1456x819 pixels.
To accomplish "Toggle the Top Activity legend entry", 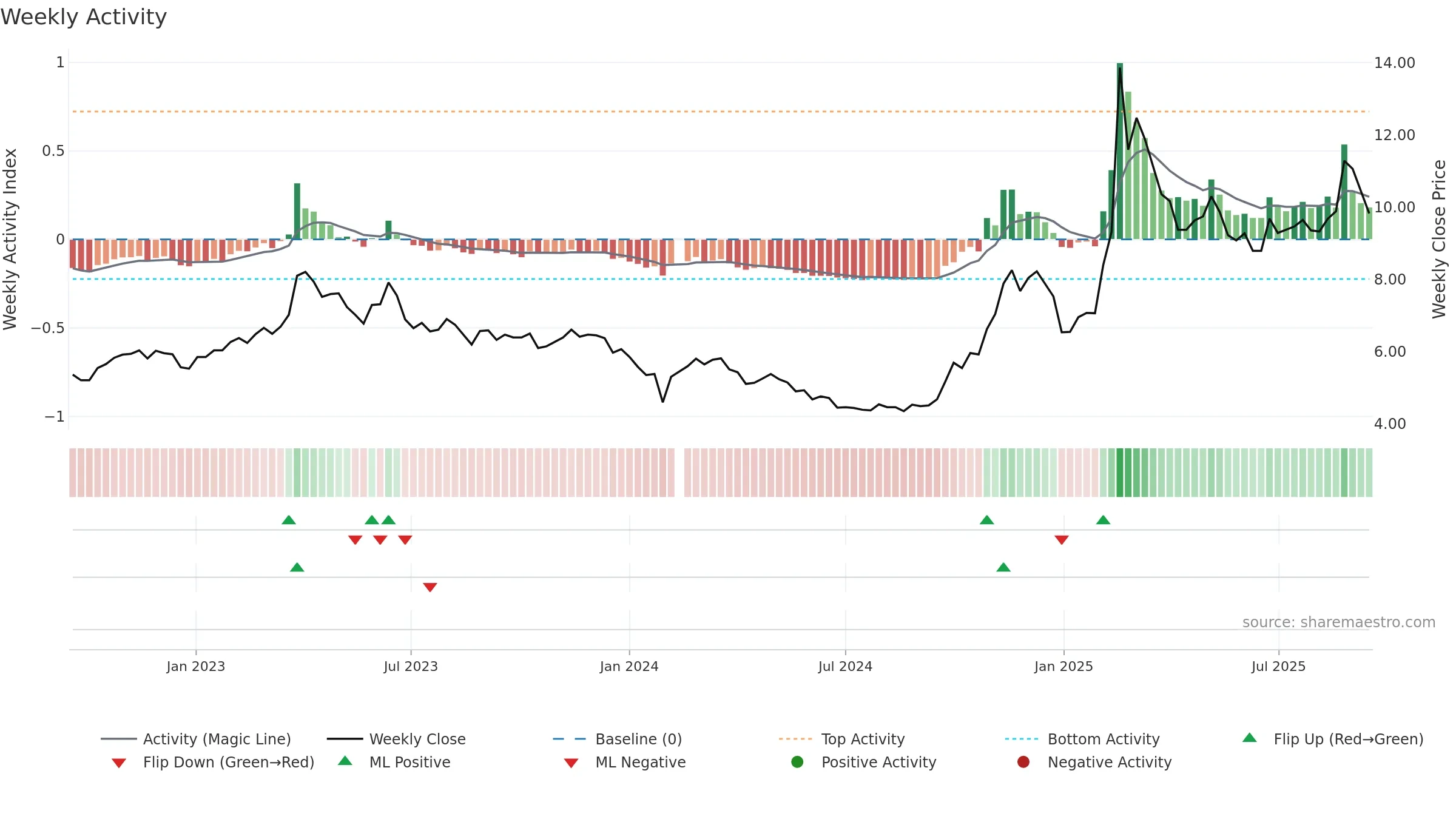I will point(841,739).
